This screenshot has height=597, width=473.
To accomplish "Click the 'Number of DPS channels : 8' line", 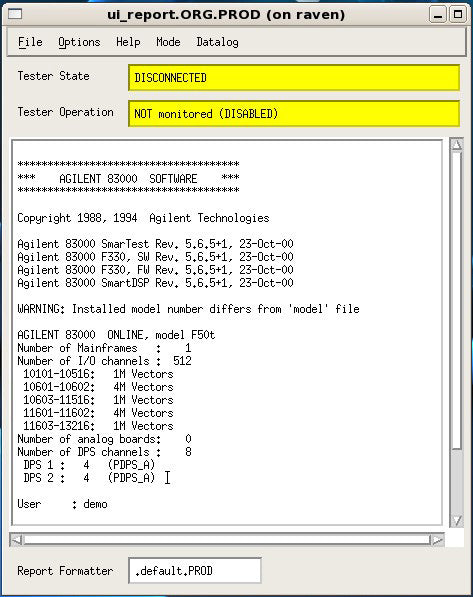I will (x=104, y=452).
